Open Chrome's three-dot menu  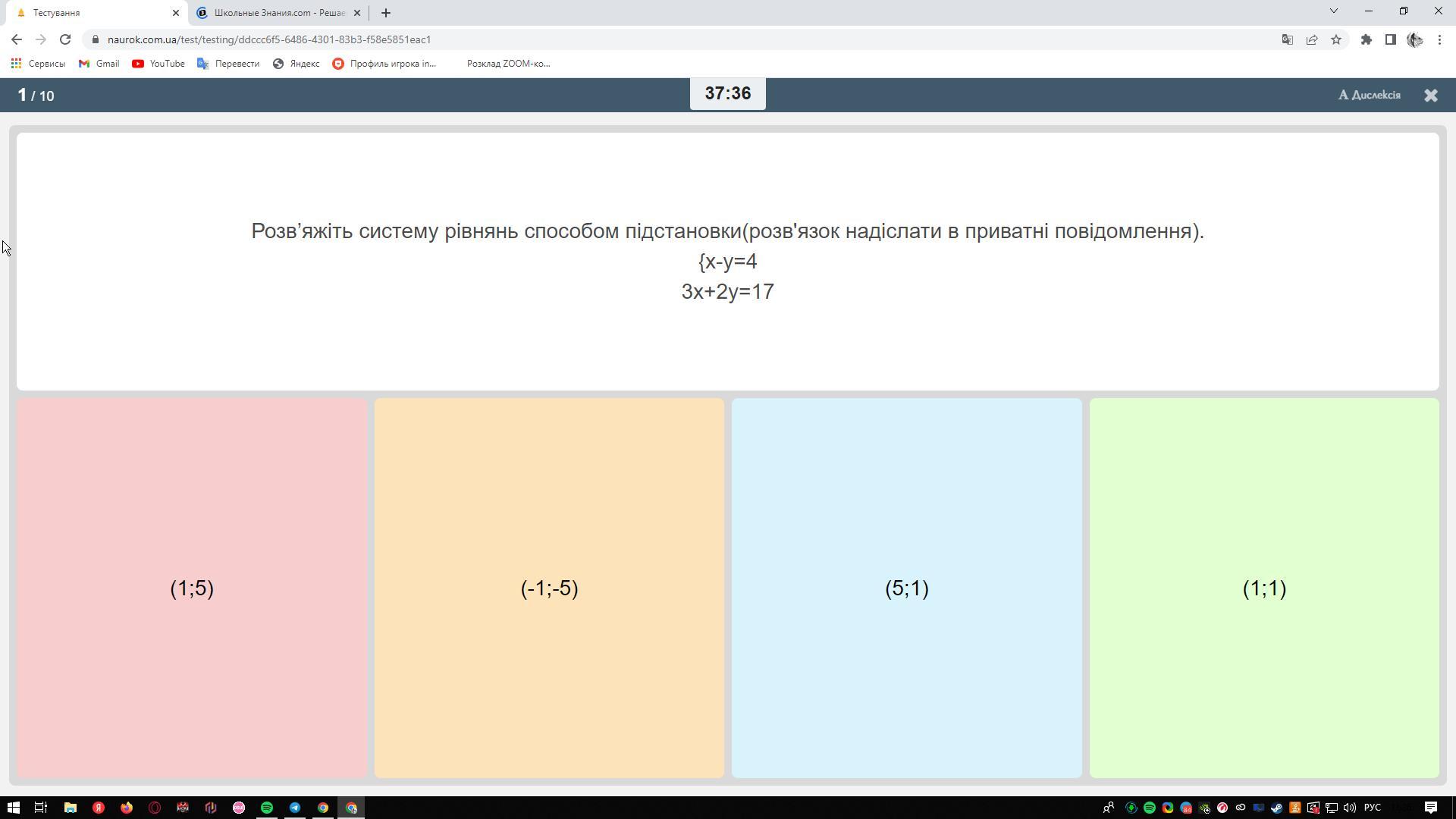[1439, 39]
